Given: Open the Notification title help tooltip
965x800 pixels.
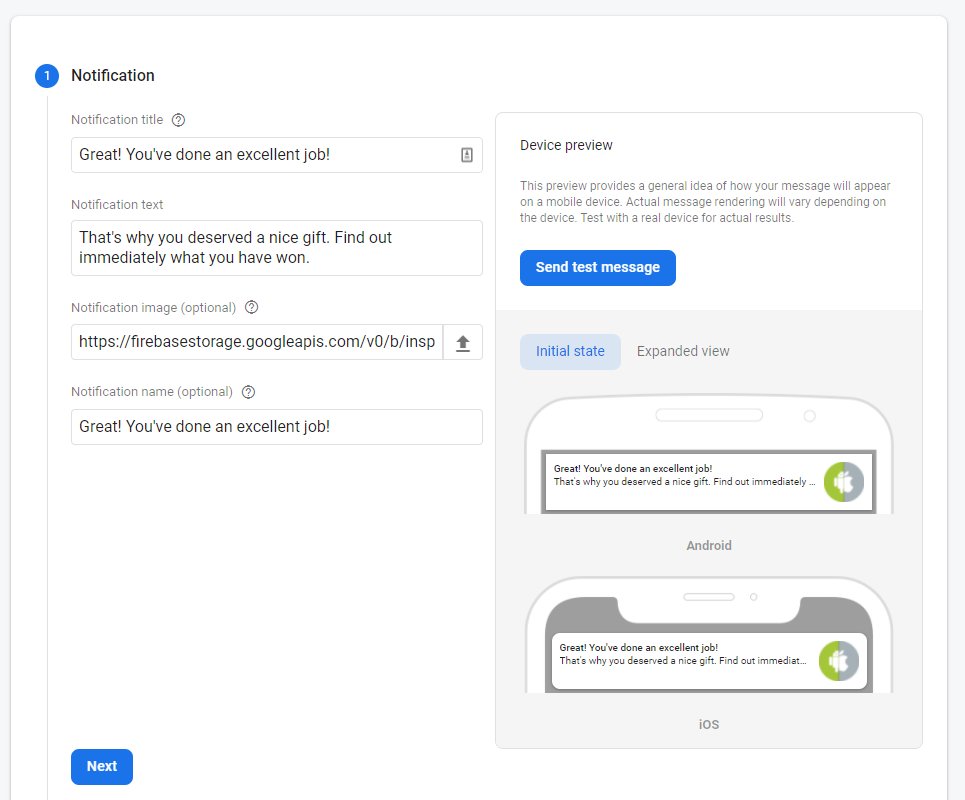Looking at the screenshot, I should (178, 119).
